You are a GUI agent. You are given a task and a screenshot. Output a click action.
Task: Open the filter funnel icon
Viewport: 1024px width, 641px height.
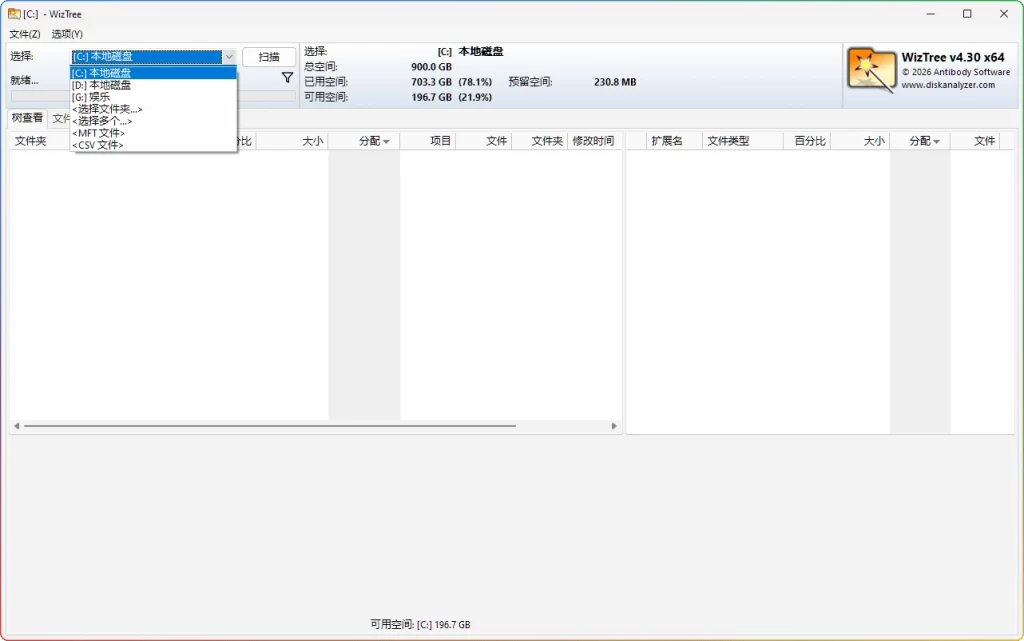point(287,77)
